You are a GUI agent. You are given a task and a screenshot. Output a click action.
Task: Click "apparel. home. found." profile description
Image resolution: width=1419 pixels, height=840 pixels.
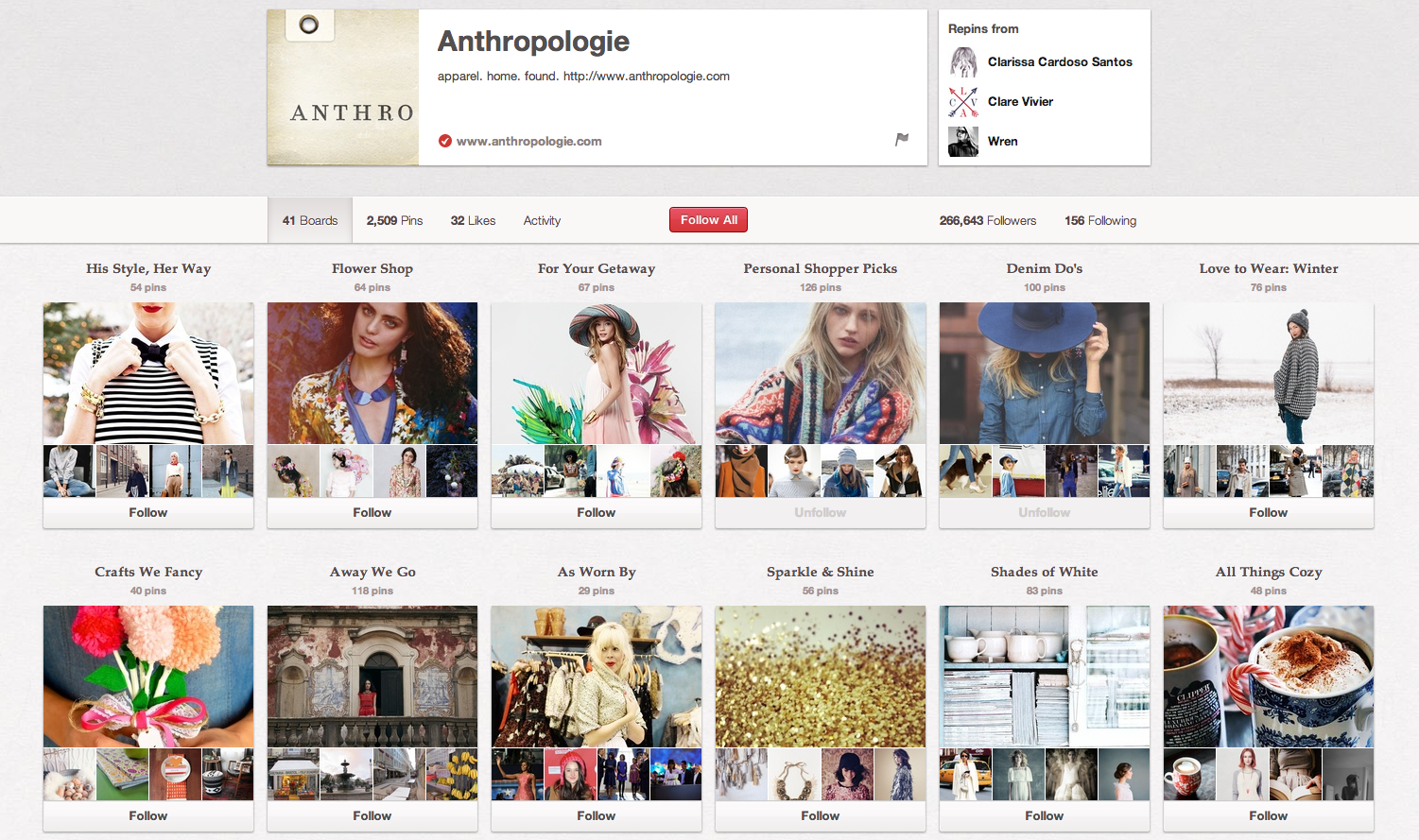click(497, 76)
